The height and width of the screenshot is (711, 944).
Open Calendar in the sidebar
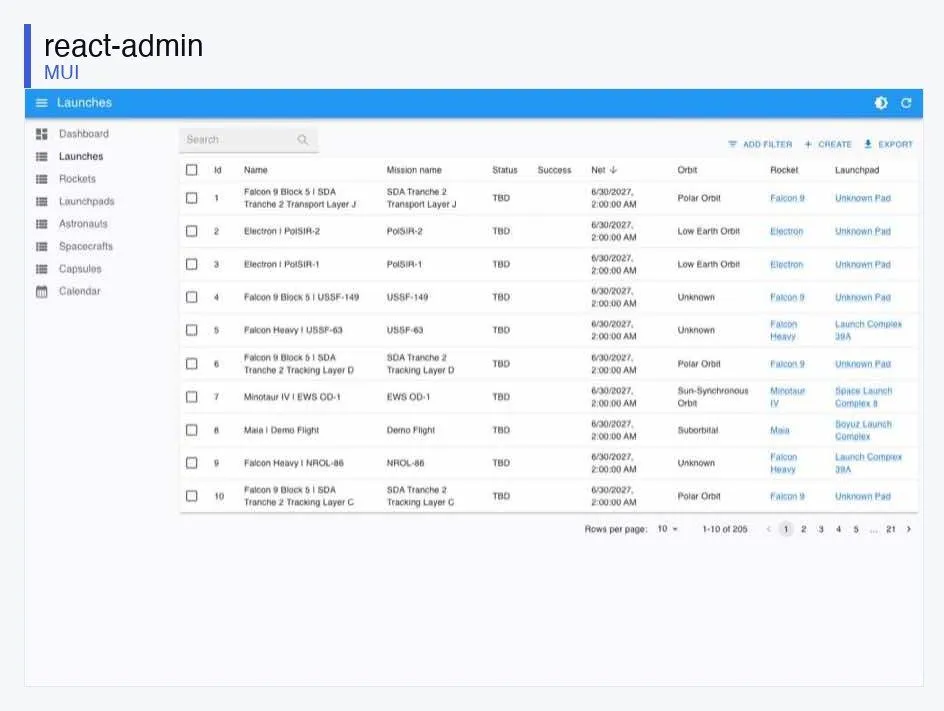click(79, 291)
